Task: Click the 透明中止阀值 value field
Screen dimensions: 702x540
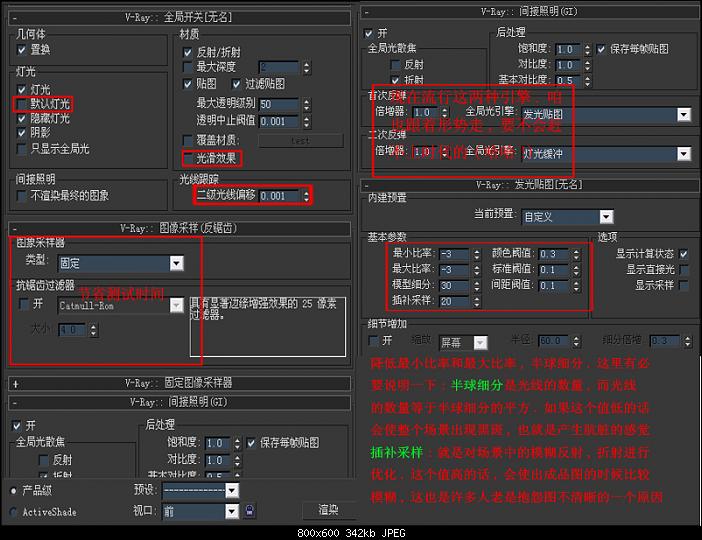Action: tap(279, 121)
